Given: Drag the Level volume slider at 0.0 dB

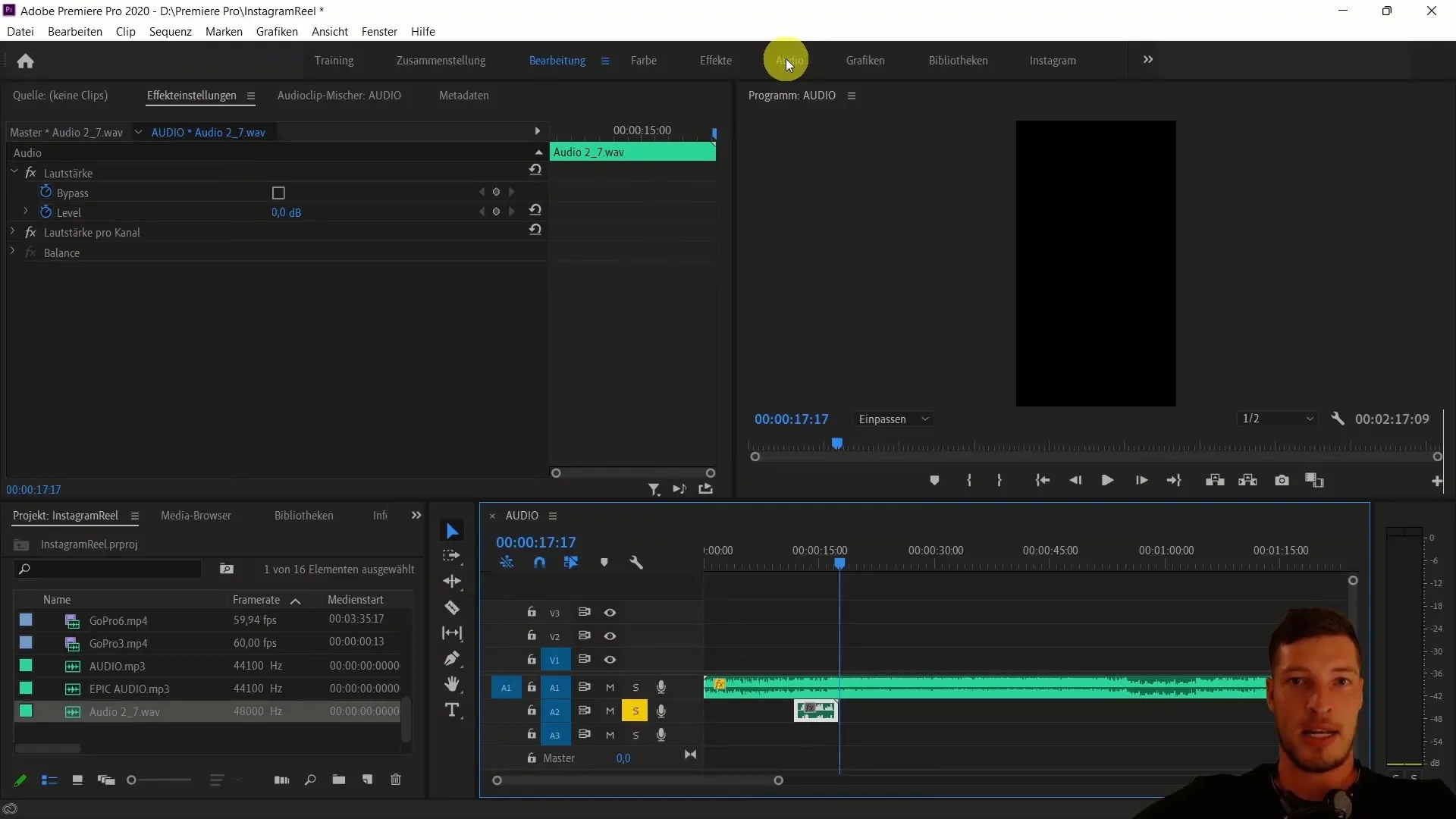Looking at the screenshot, I should pyautogui.click(x=286, y=211).
